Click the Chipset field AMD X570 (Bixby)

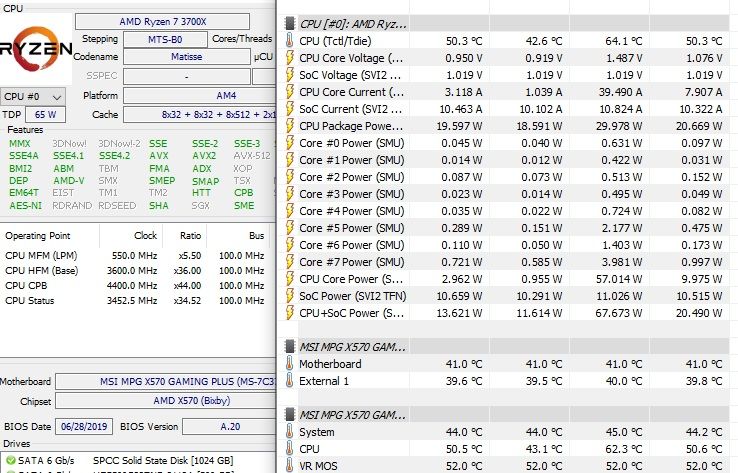pyautogui.click(x=166, y=401)
